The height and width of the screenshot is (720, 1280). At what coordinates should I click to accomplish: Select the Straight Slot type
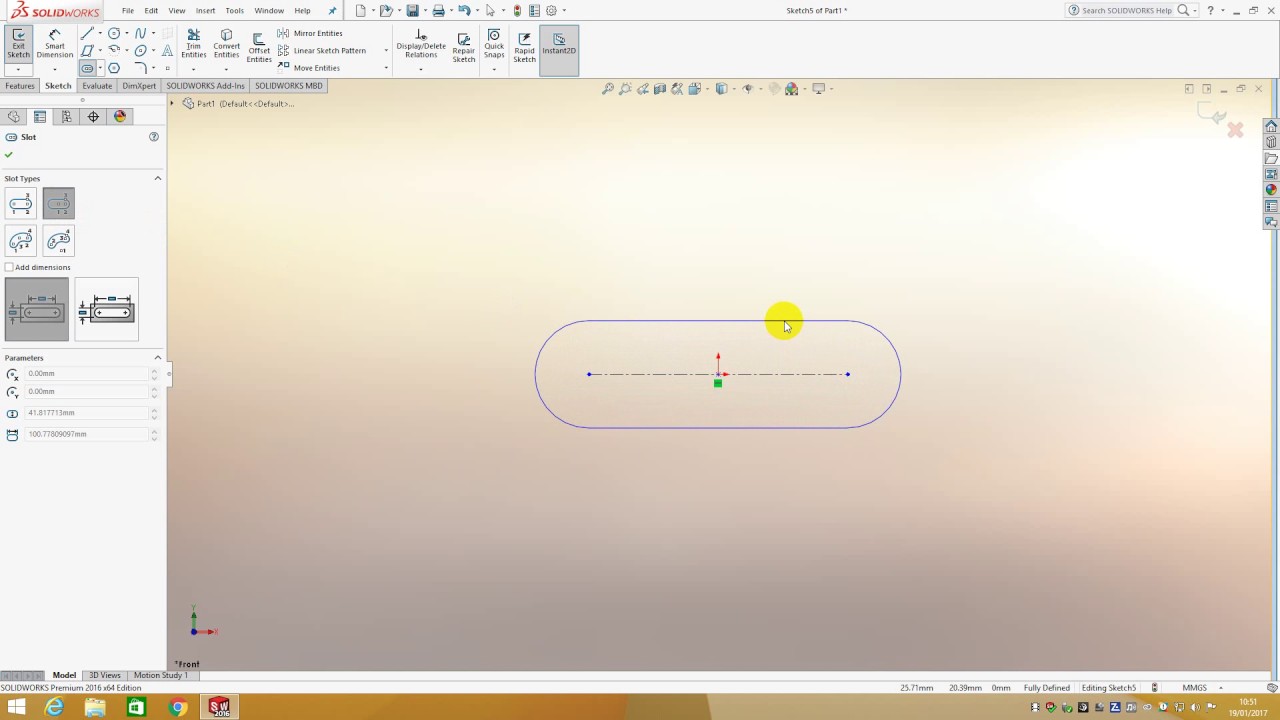pyautogui.click(x=20, y=204)
